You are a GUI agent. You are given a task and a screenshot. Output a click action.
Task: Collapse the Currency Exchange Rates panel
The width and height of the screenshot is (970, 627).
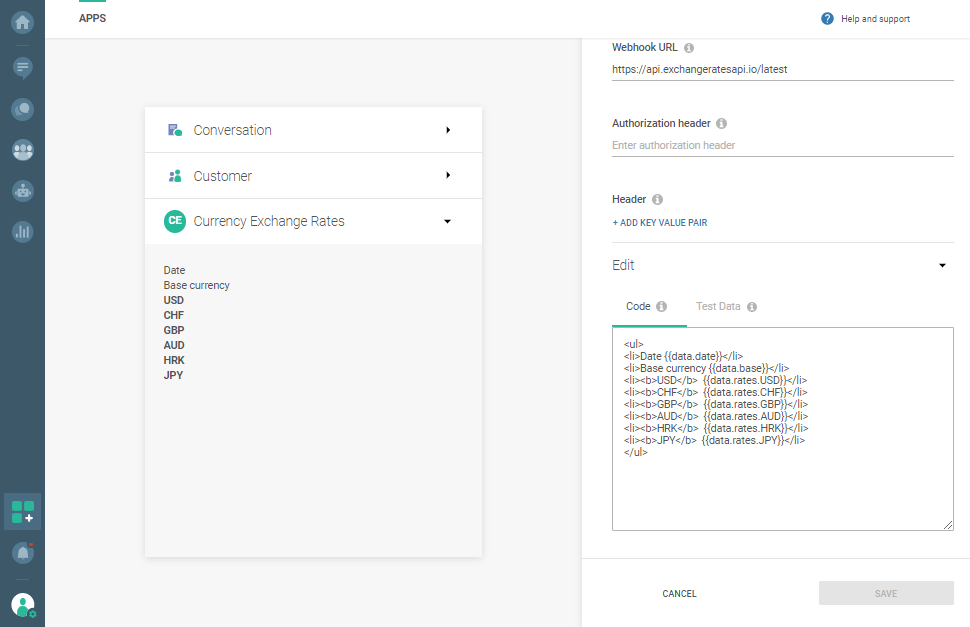pos(447,222)
